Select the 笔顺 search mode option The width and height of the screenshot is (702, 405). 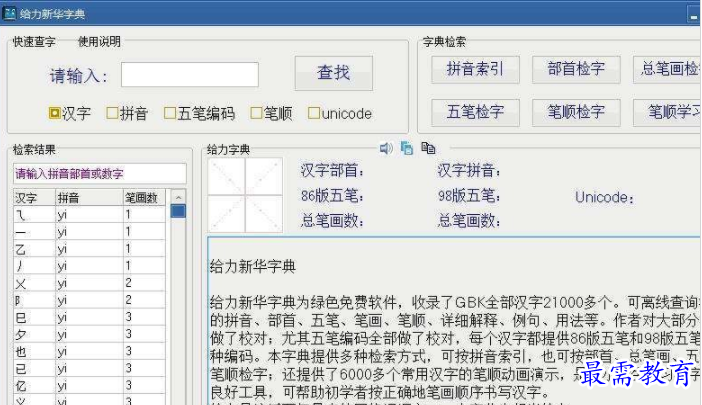tap(271, 113)
